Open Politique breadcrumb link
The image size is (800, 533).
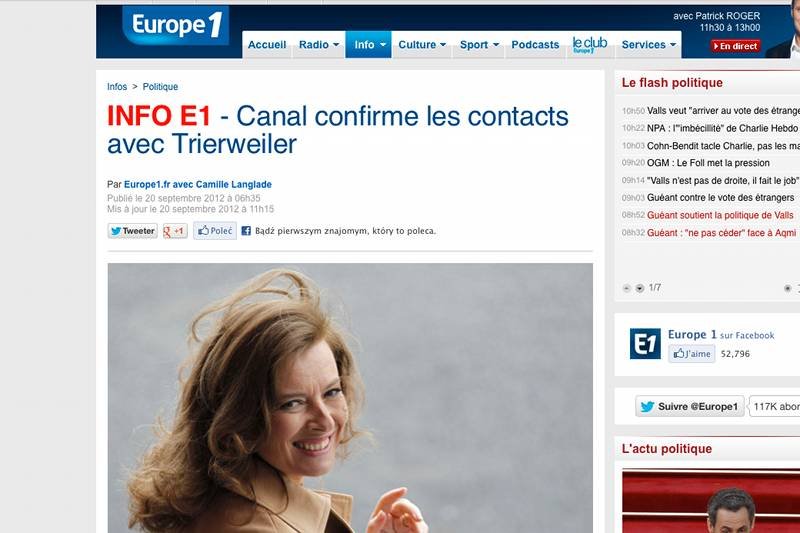(160, 87)
